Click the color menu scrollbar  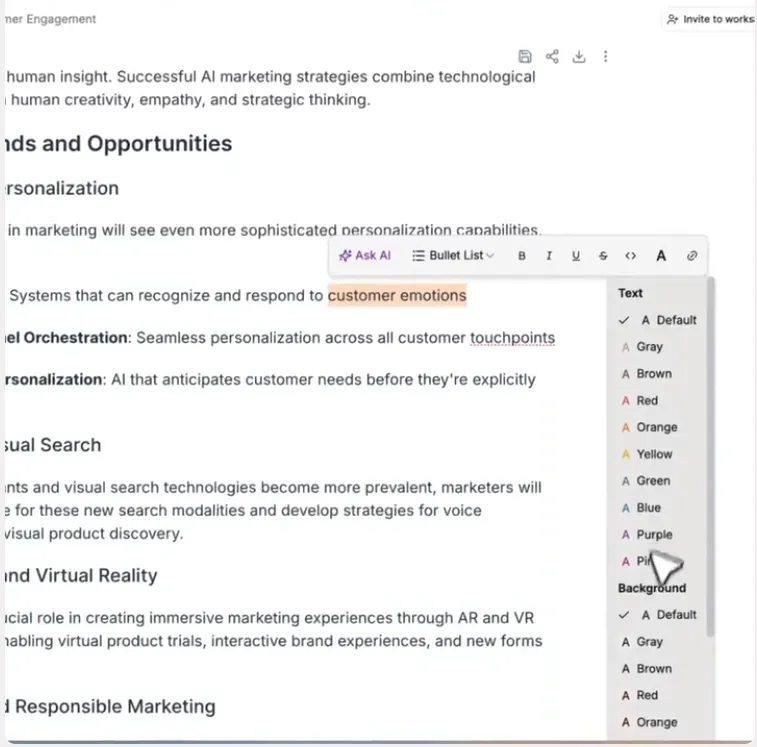[710, 456]
